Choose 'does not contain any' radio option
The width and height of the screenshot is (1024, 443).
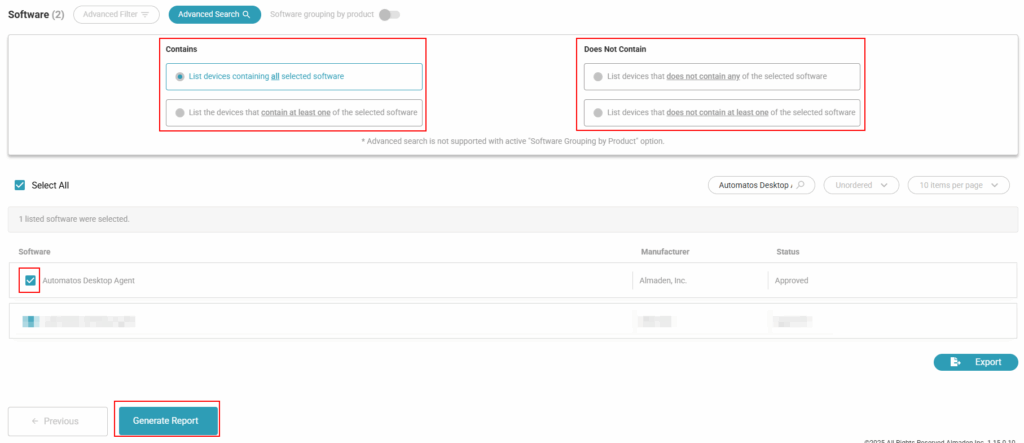598,76
